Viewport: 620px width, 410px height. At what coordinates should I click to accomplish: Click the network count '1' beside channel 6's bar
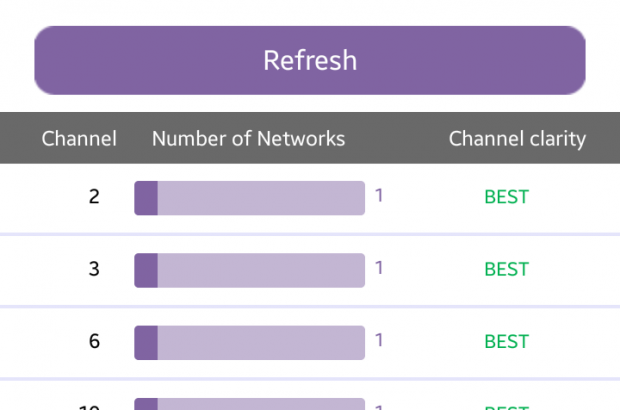coord(379,340)
